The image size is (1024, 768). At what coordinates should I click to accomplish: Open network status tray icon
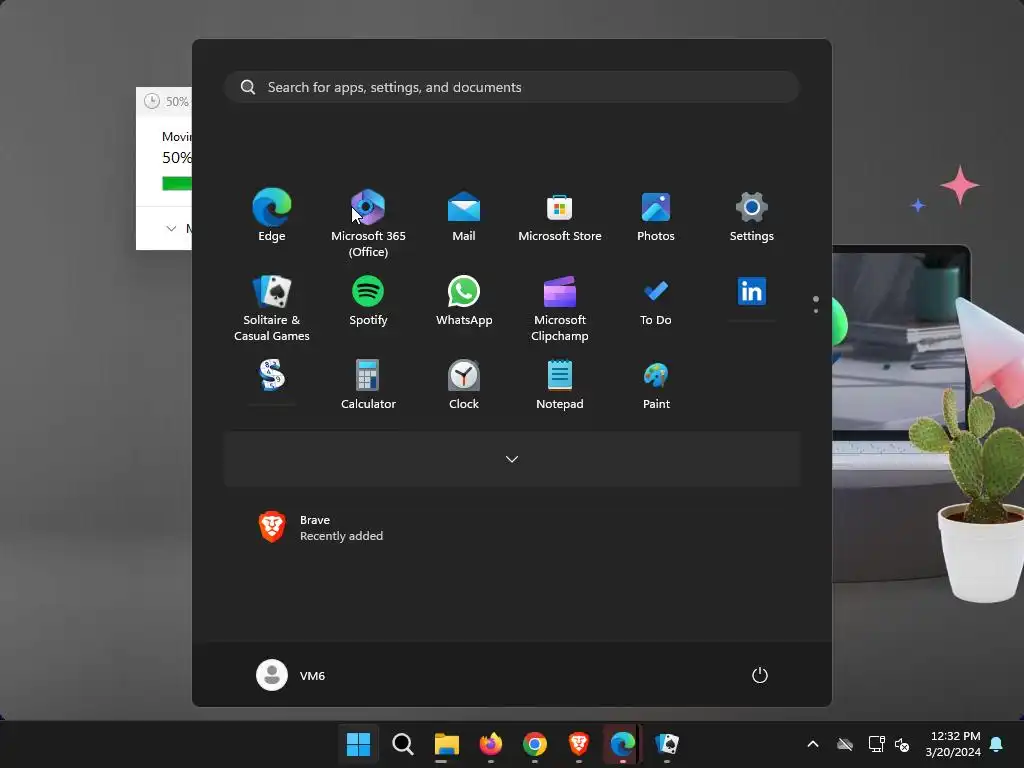click(876, 744)
